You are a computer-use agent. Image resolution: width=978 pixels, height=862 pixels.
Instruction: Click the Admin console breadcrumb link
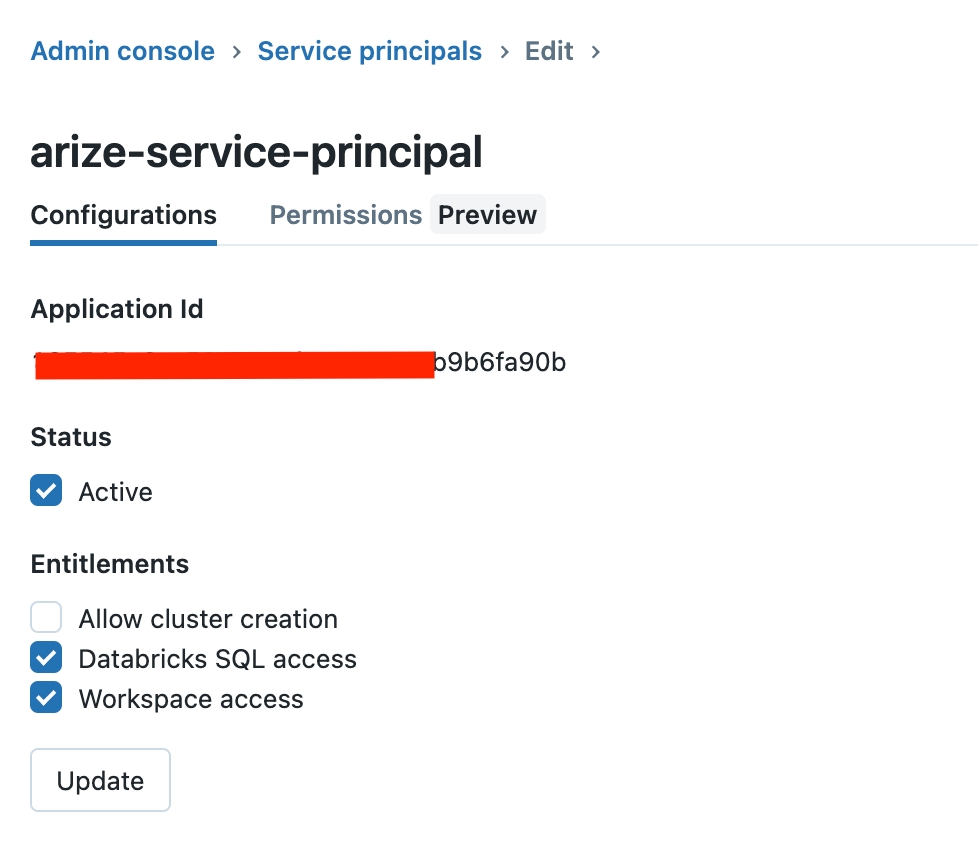coord(122,51)
